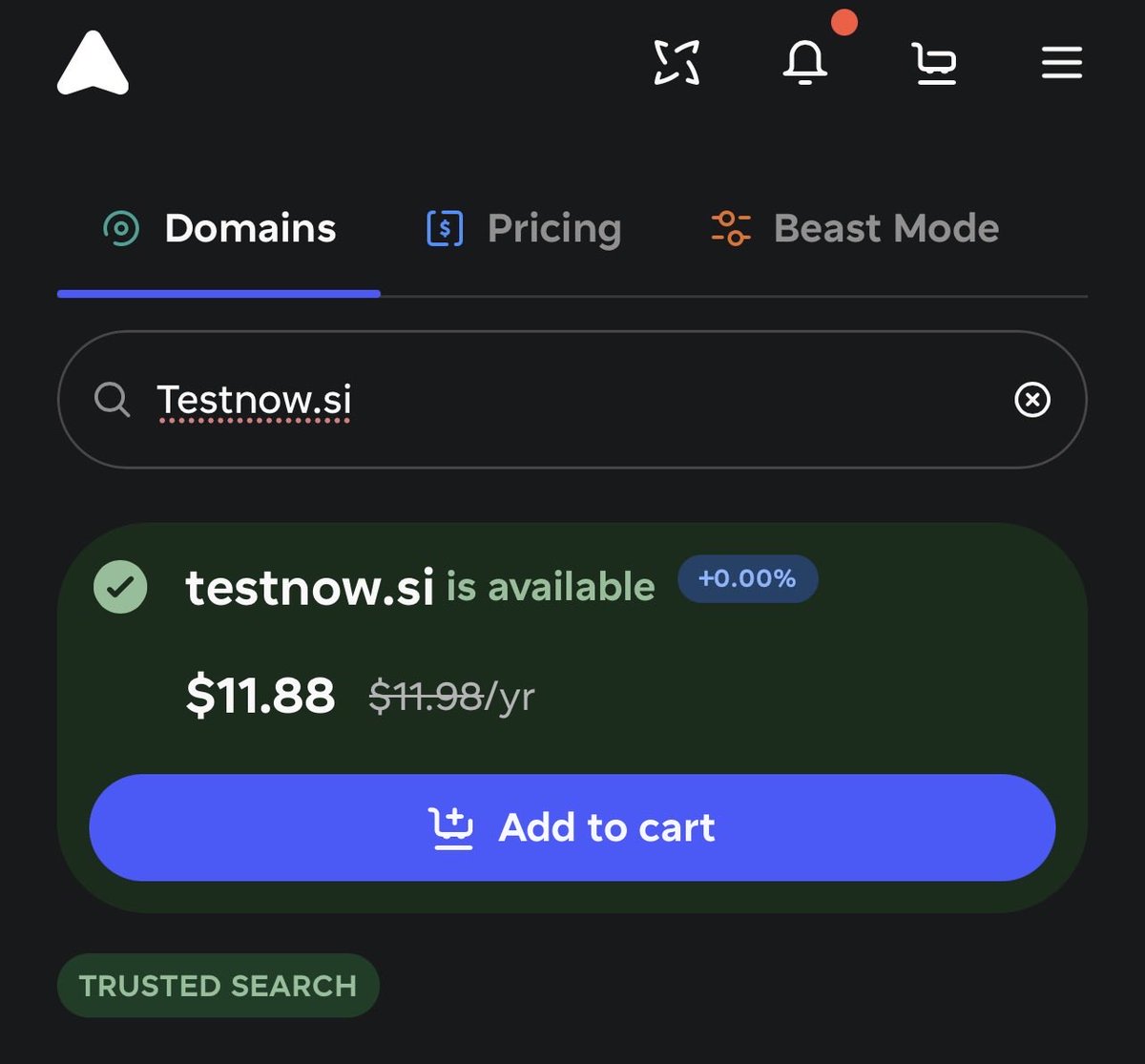Open notifications bell

point(805,63)
